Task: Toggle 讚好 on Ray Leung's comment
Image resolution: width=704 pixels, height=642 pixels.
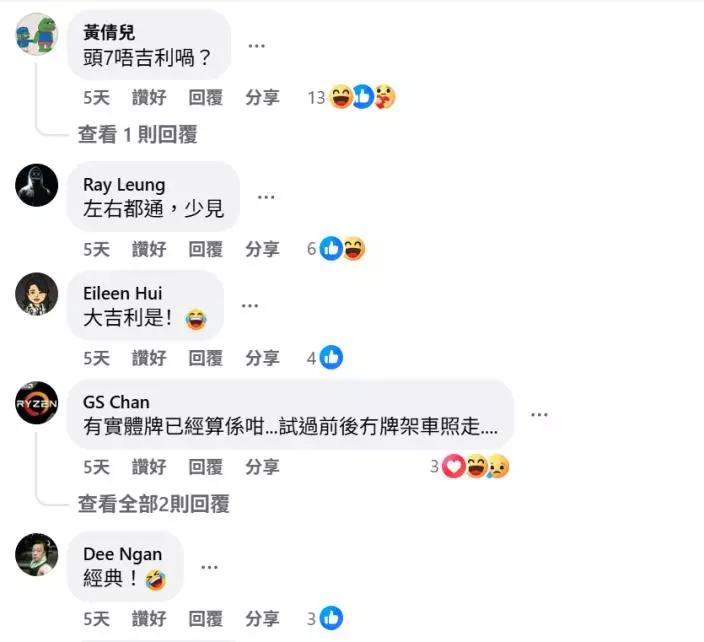Action: tap(149, 249)
